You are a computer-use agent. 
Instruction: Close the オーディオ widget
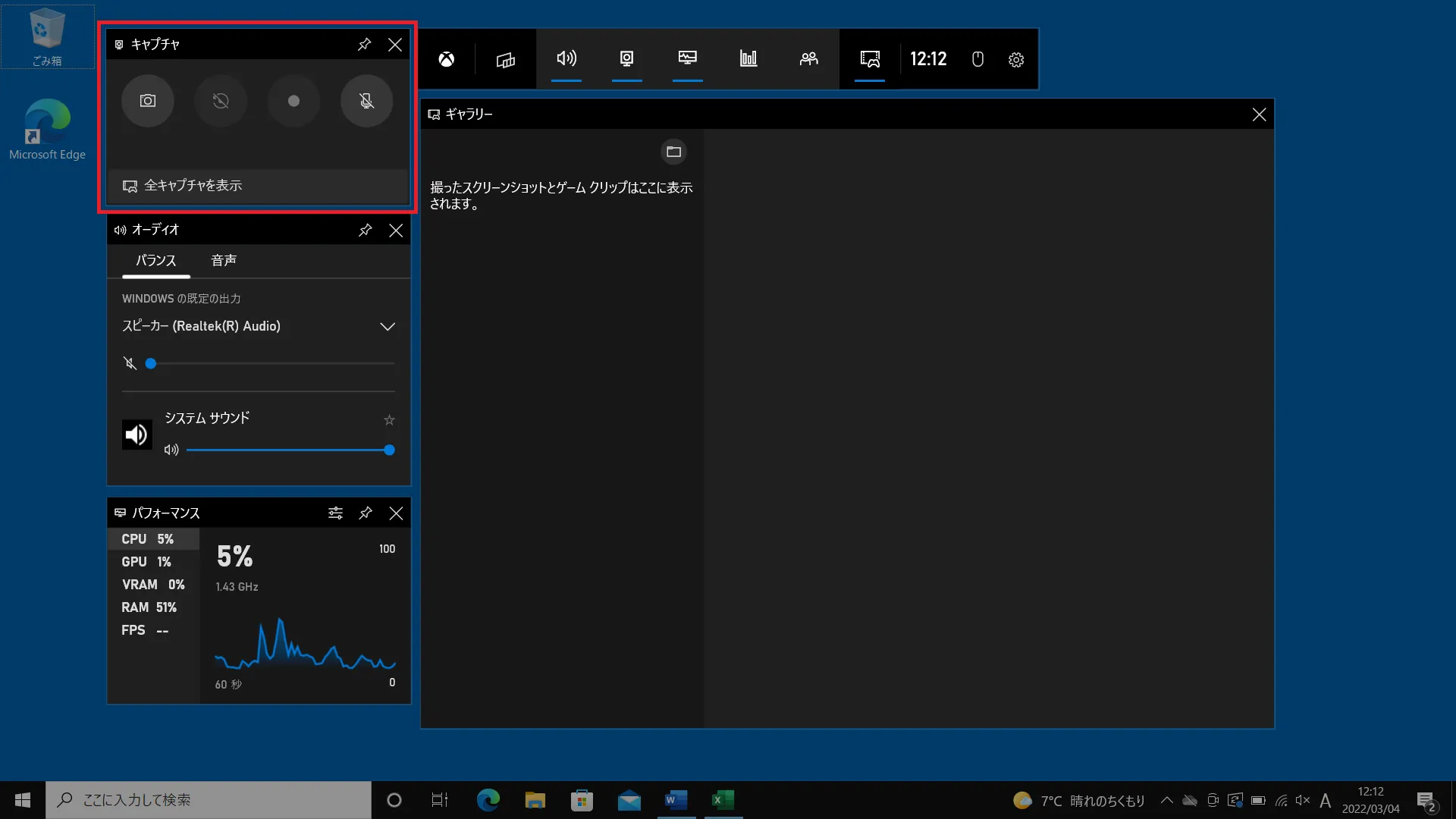point(396,230)
